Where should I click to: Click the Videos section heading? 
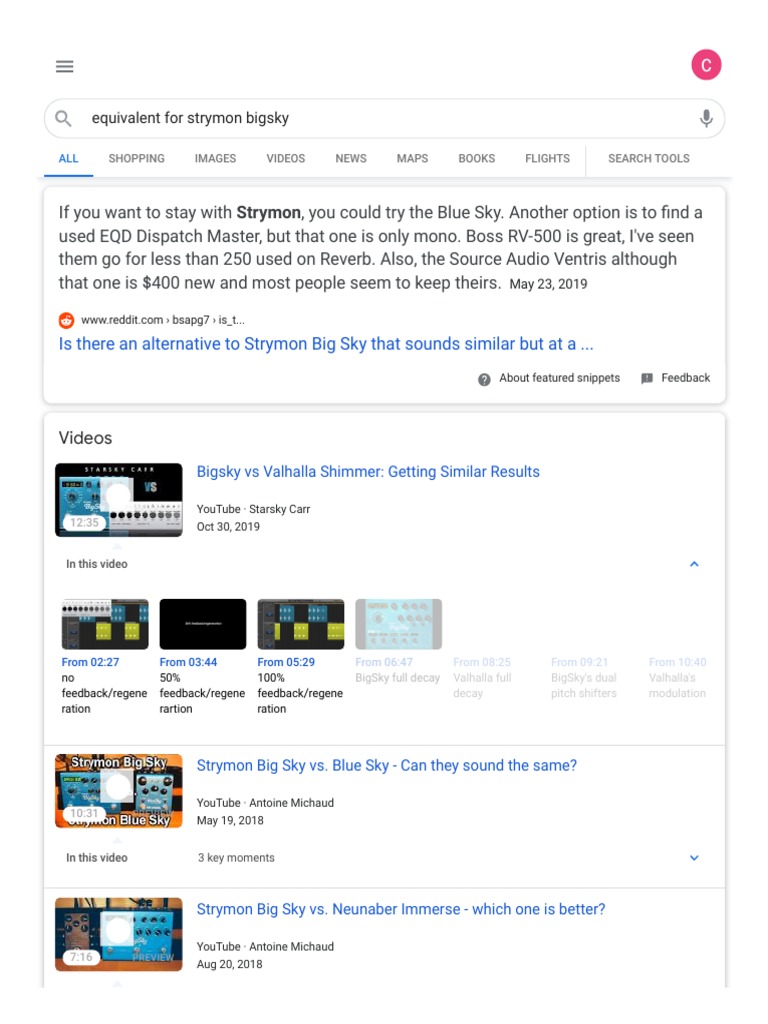coord(86,438)
